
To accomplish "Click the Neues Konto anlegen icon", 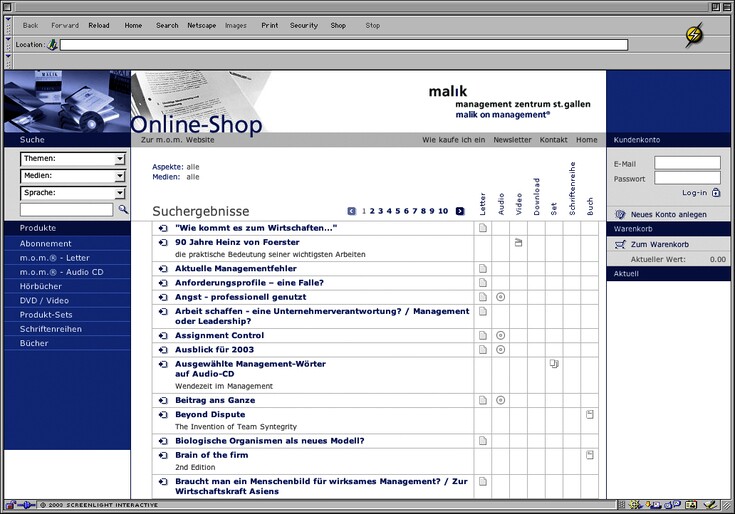I will (x=620, y=215).
